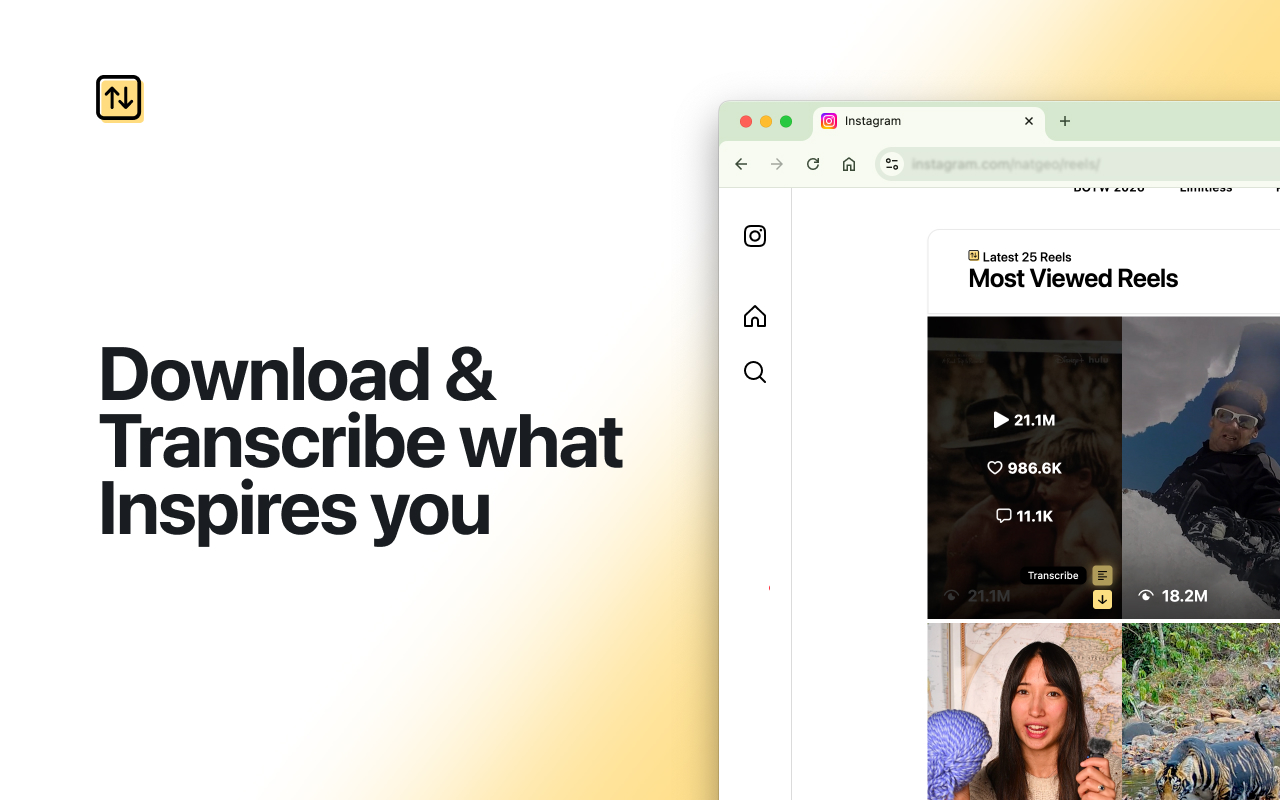
Task: Click the downloader extension logo top-left
Action: click(119, 97)
